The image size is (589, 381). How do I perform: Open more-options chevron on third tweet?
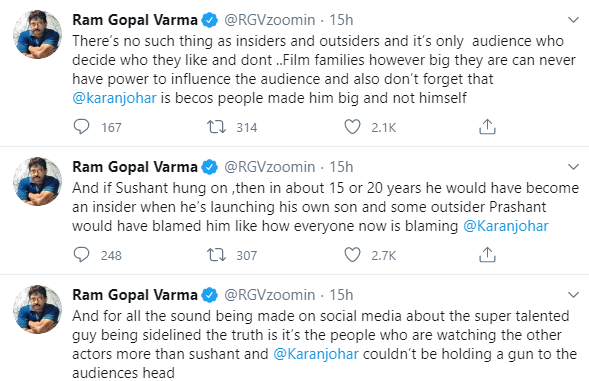573,295
